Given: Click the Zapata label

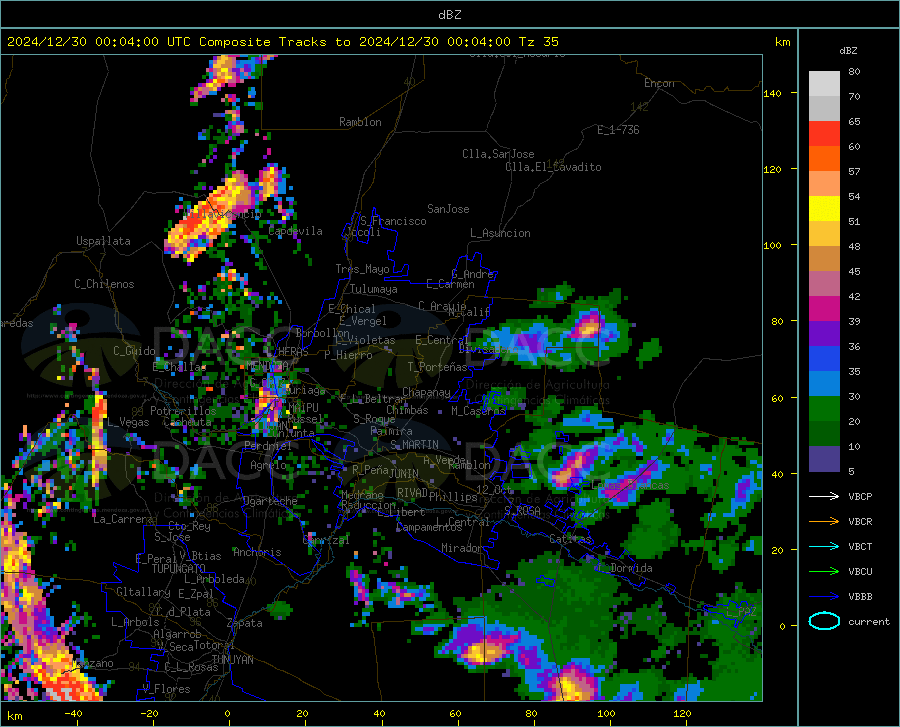Looking at the screenshot, I should (x=245, y=623).
